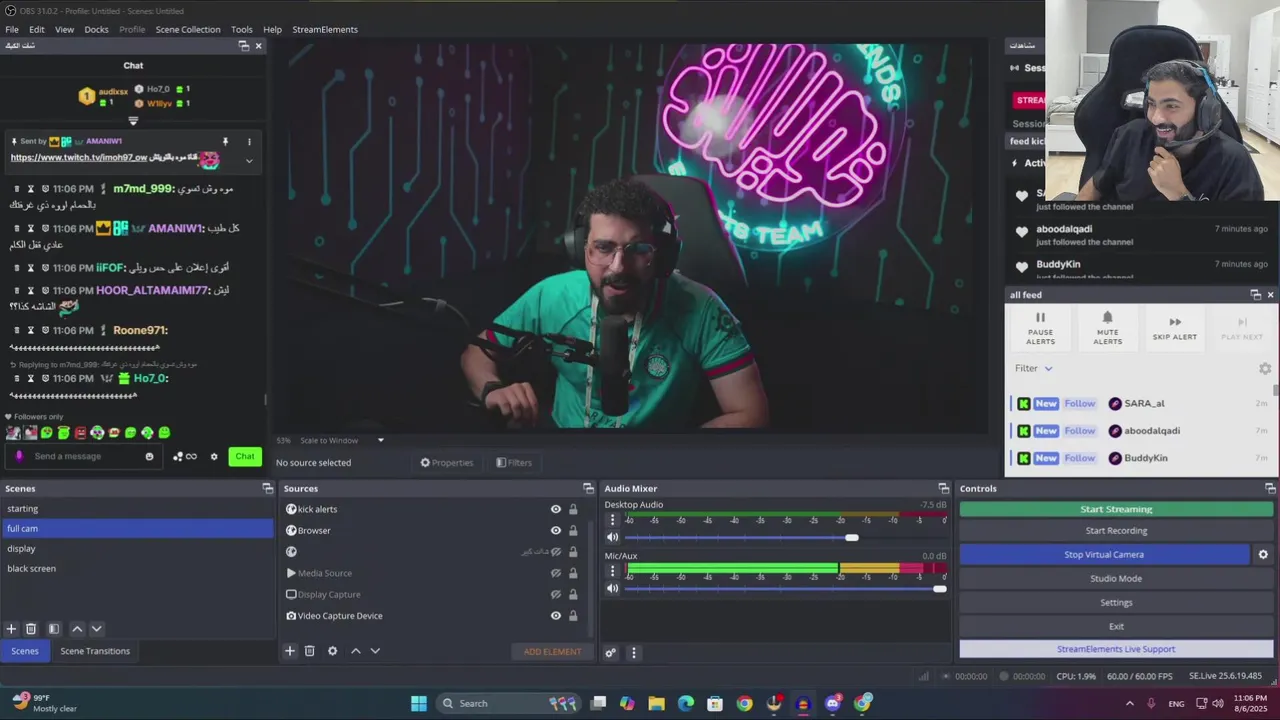Open Scene Collection menu

(x=188, y=30)
